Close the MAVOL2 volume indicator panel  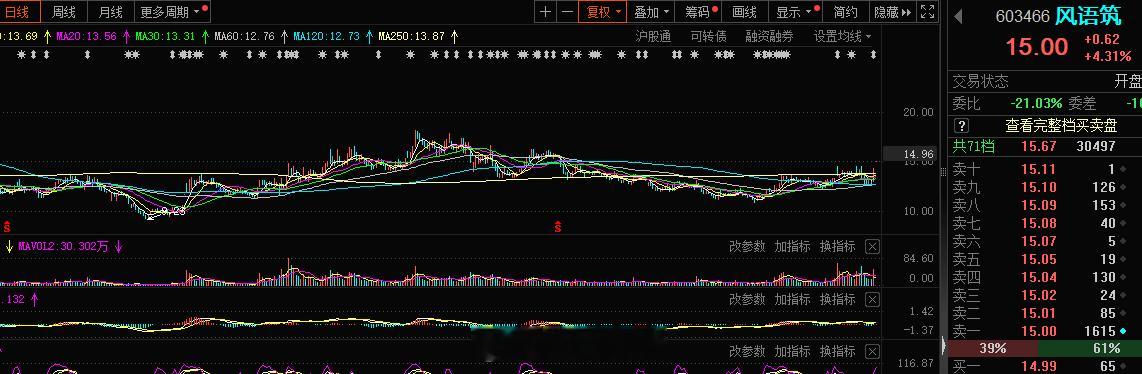click(x=872, y=247)
